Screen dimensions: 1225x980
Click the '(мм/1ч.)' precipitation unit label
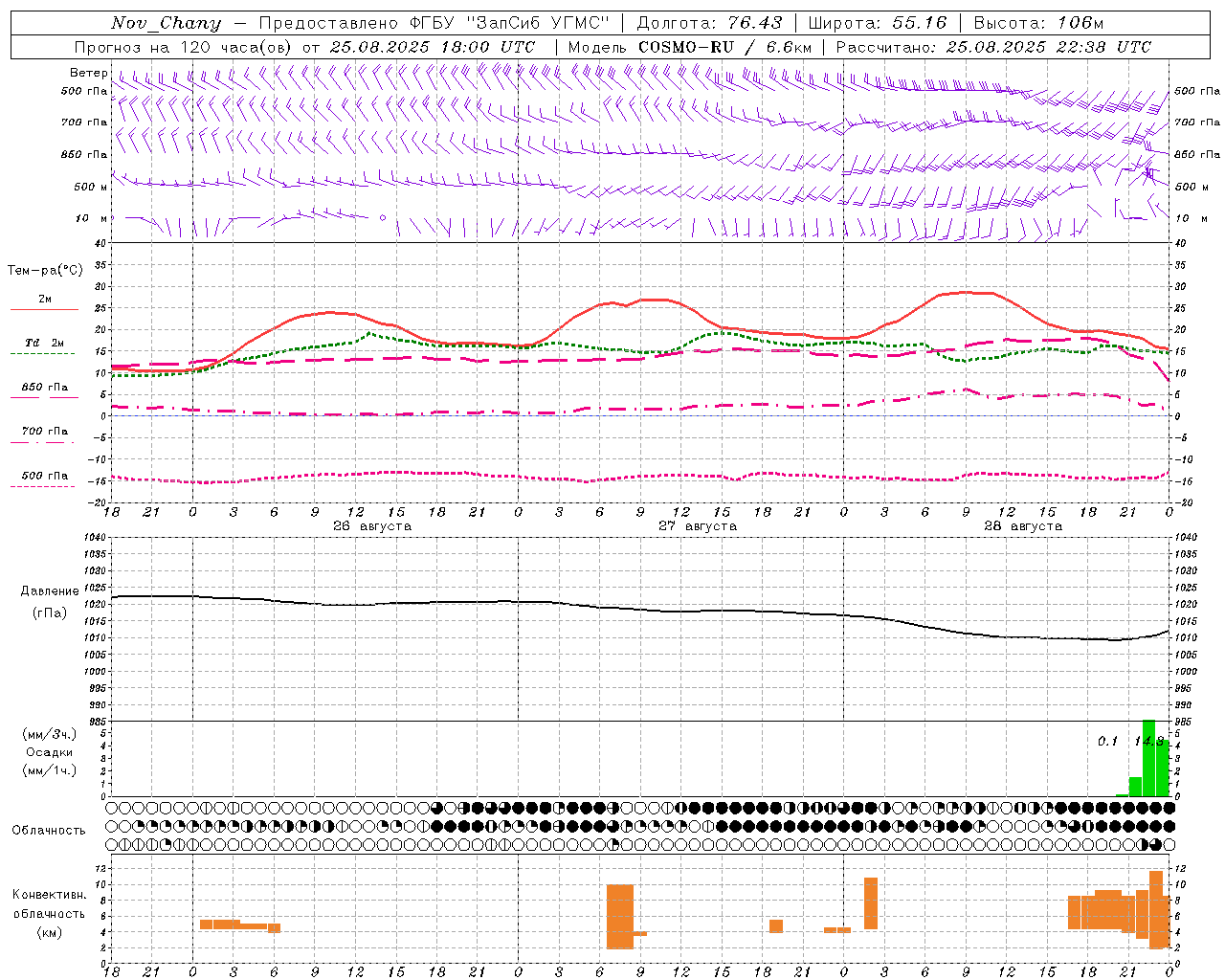tap(50, 769)
